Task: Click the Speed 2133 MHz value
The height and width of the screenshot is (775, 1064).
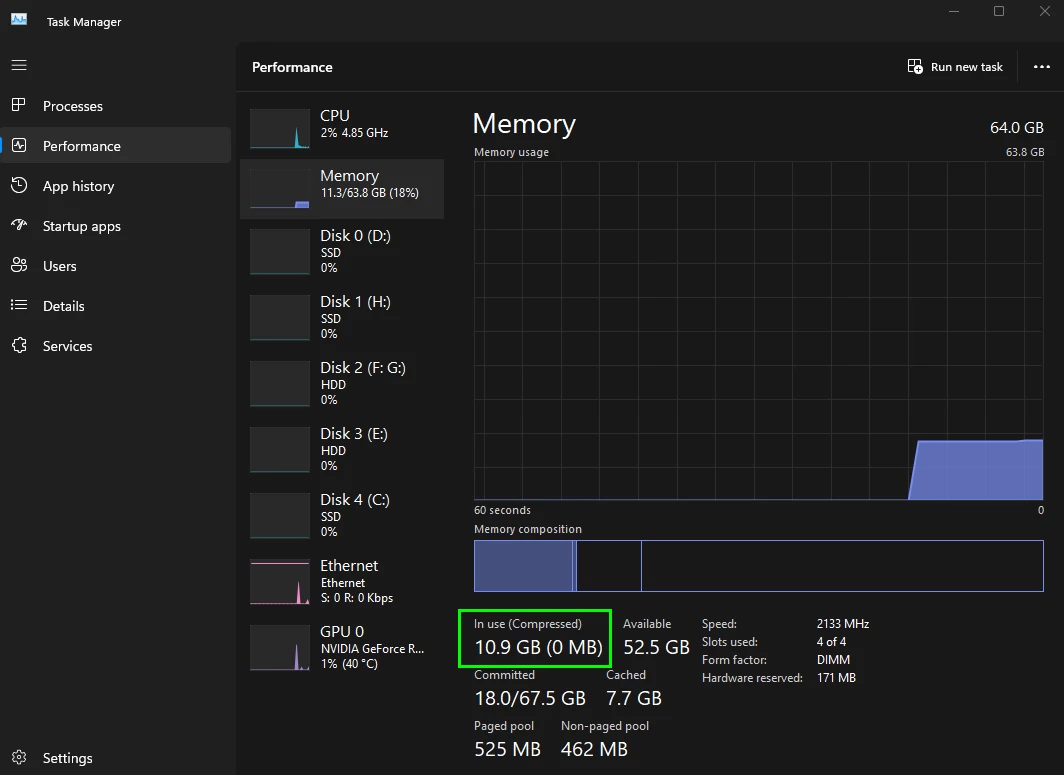Action: (x=843, y=624)
